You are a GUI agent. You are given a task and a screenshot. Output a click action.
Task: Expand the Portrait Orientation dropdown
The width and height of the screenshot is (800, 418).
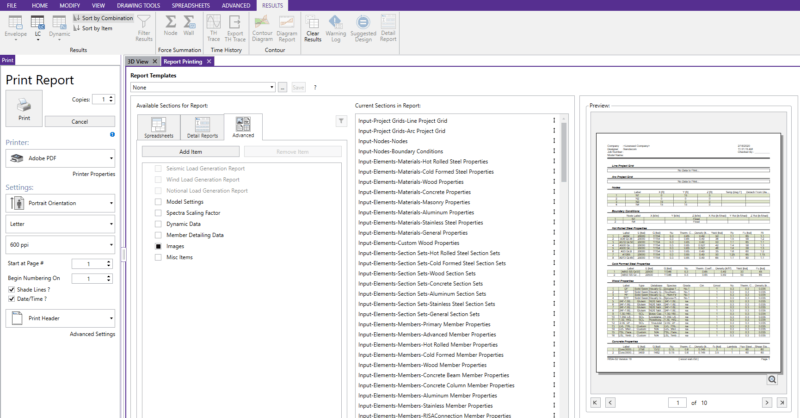point(62,202)
